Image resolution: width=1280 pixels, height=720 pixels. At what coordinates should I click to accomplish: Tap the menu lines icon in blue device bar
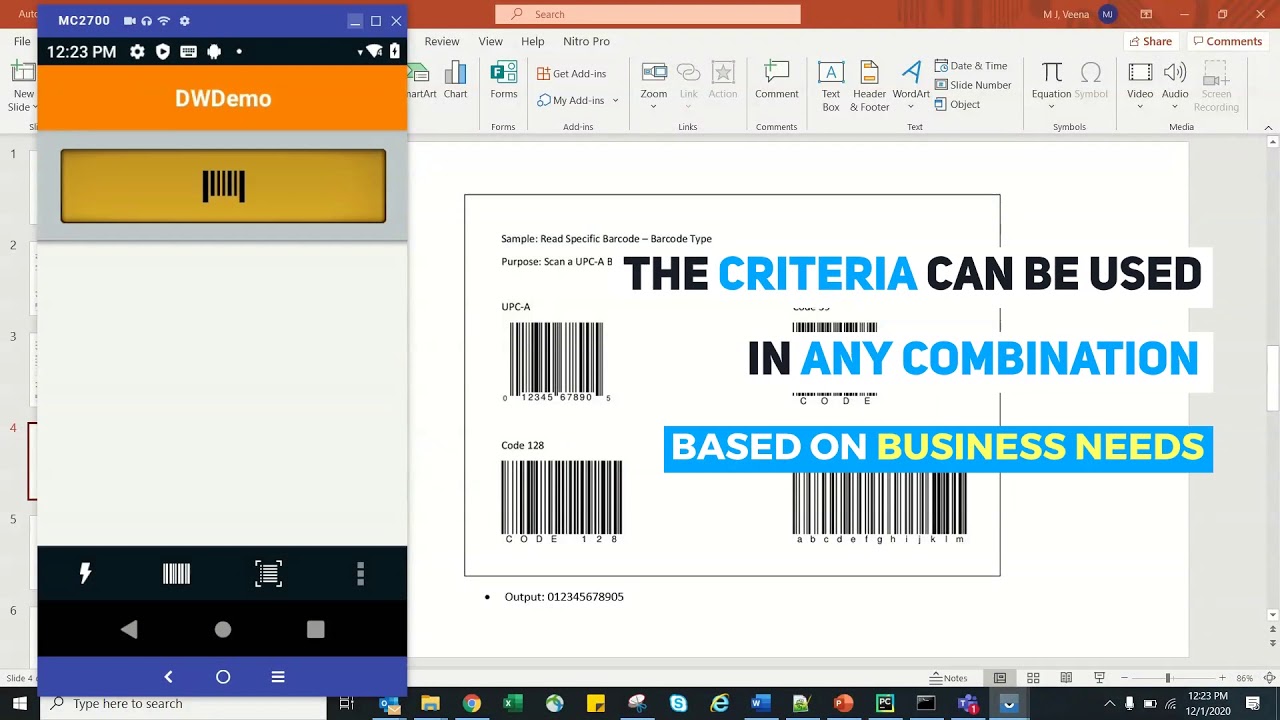[278, 677]
